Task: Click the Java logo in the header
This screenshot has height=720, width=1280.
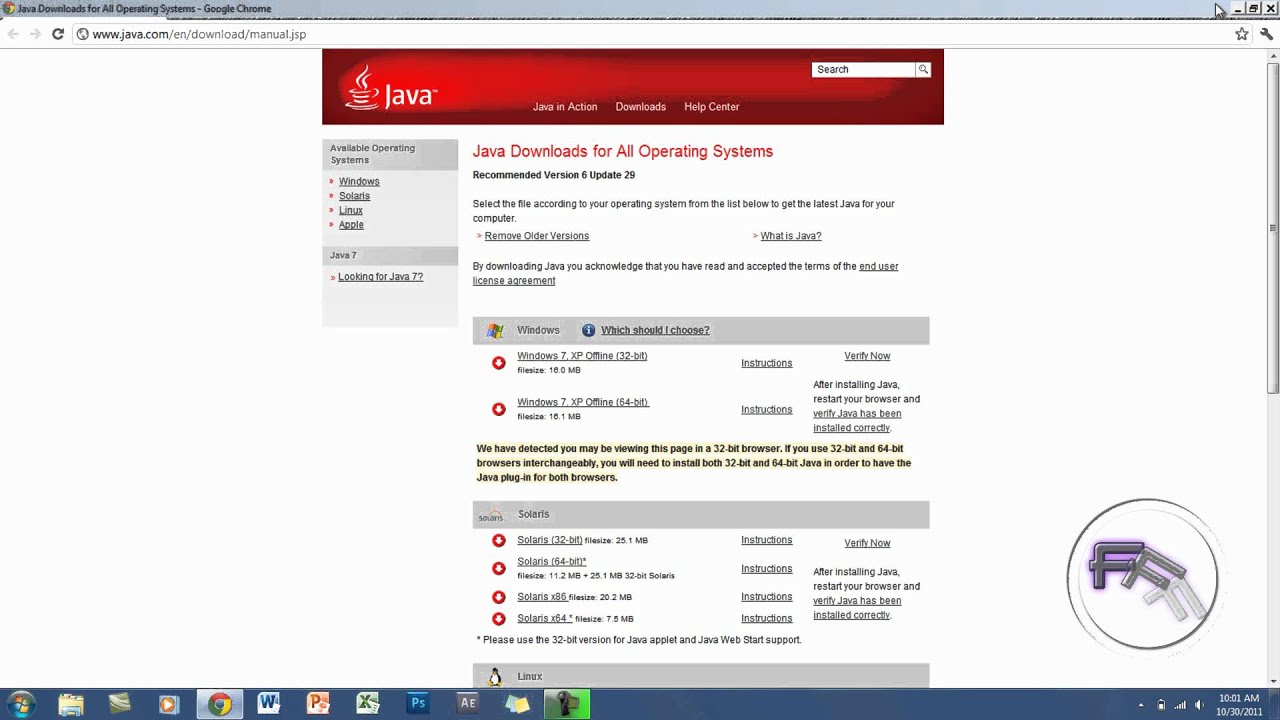Action: [391, 88]
